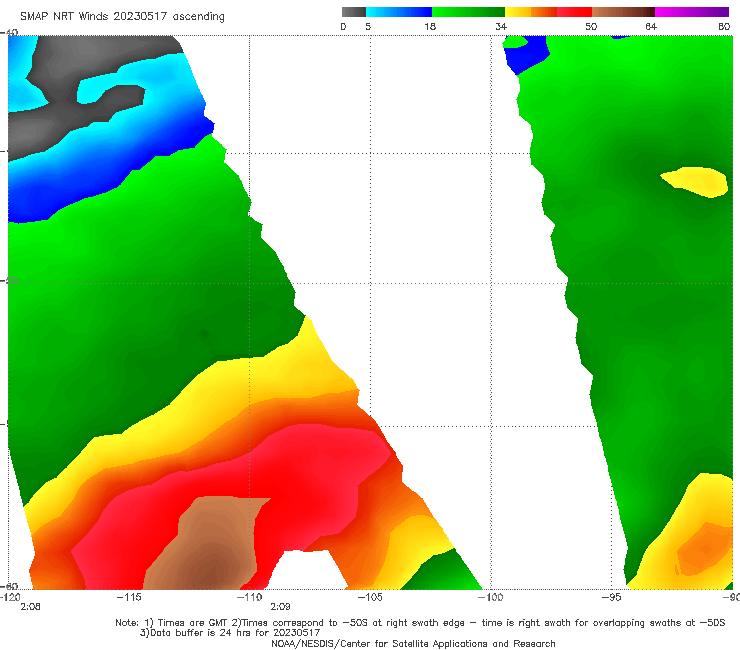Click the brown 50-64 colorbar segment
The width and height of the screenshot is (740, 650).
pos(623,12)
